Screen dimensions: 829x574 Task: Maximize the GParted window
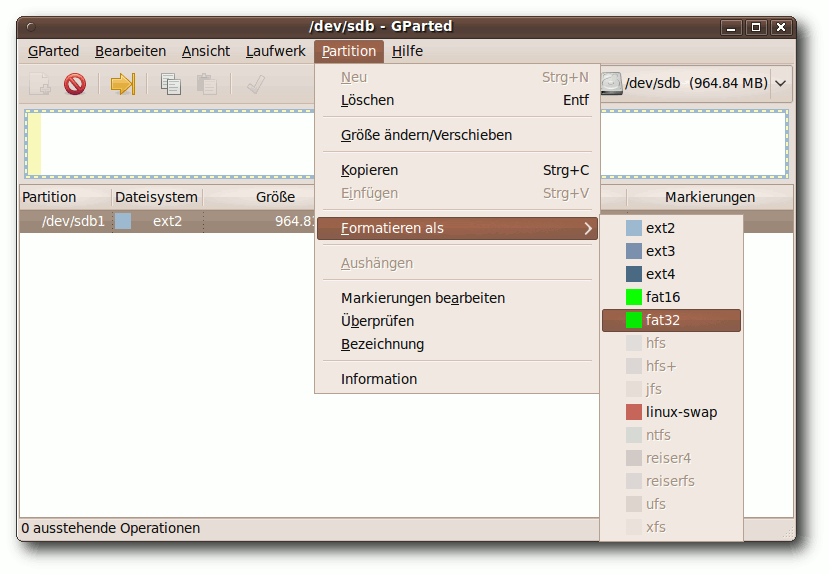click(x=756, y=27)
